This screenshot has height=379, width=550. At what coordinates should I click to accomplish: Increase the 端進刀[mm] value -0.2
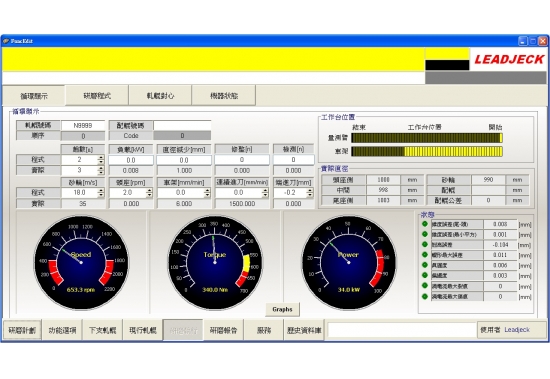(x=310, y=190)
